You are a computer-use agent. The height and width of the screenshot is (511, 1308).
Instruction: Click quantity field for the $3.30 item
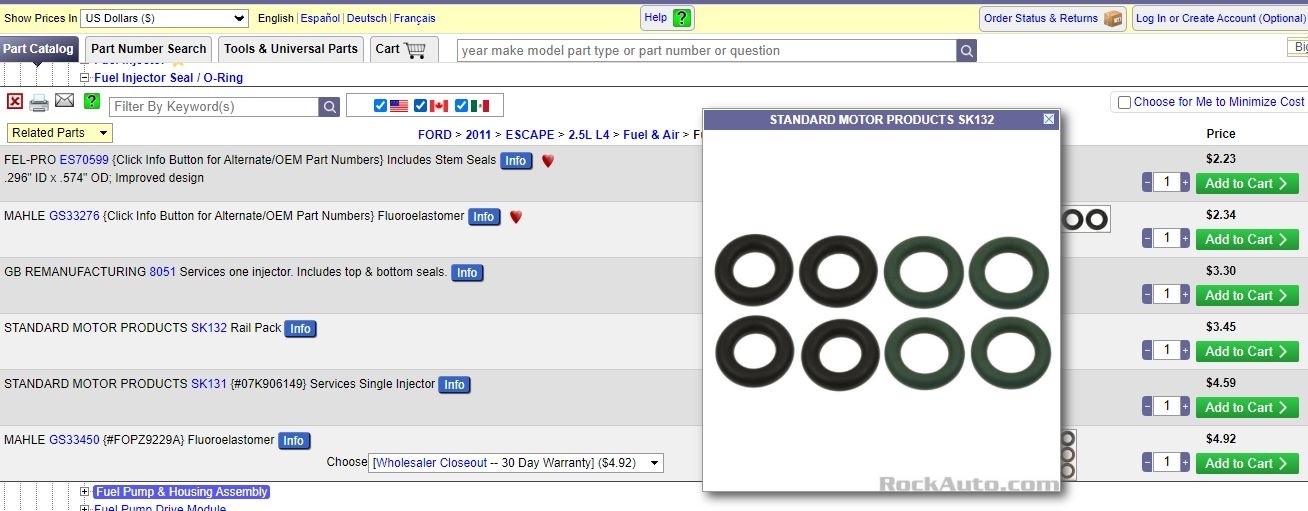(x=1166, y=295)
